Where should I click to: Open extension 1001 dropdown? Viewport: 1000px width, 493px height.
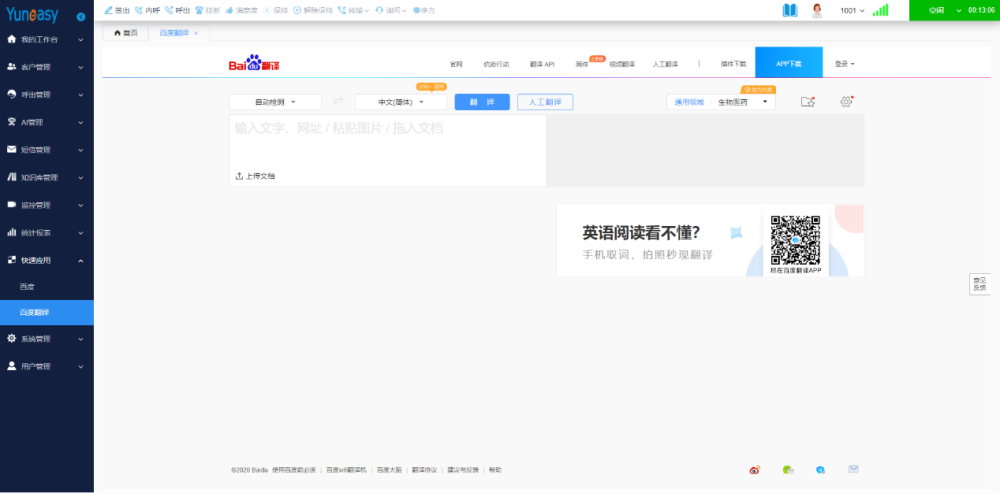point(853,11)
